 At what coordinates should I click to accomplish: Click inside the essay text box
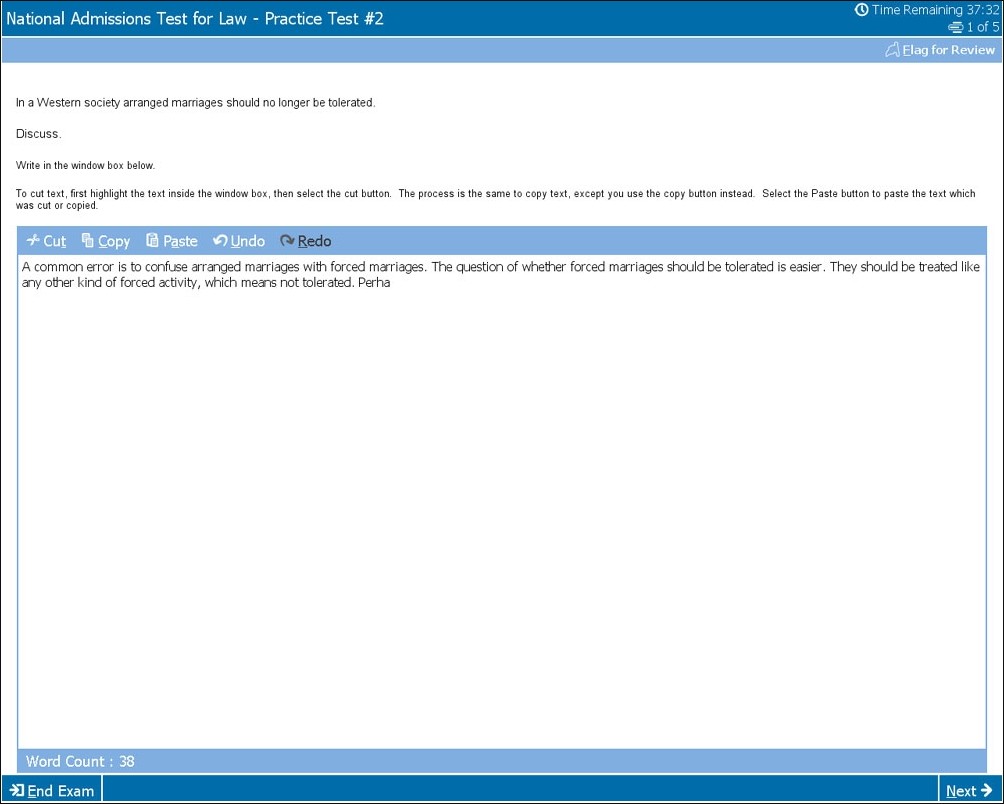click(502, 501)
